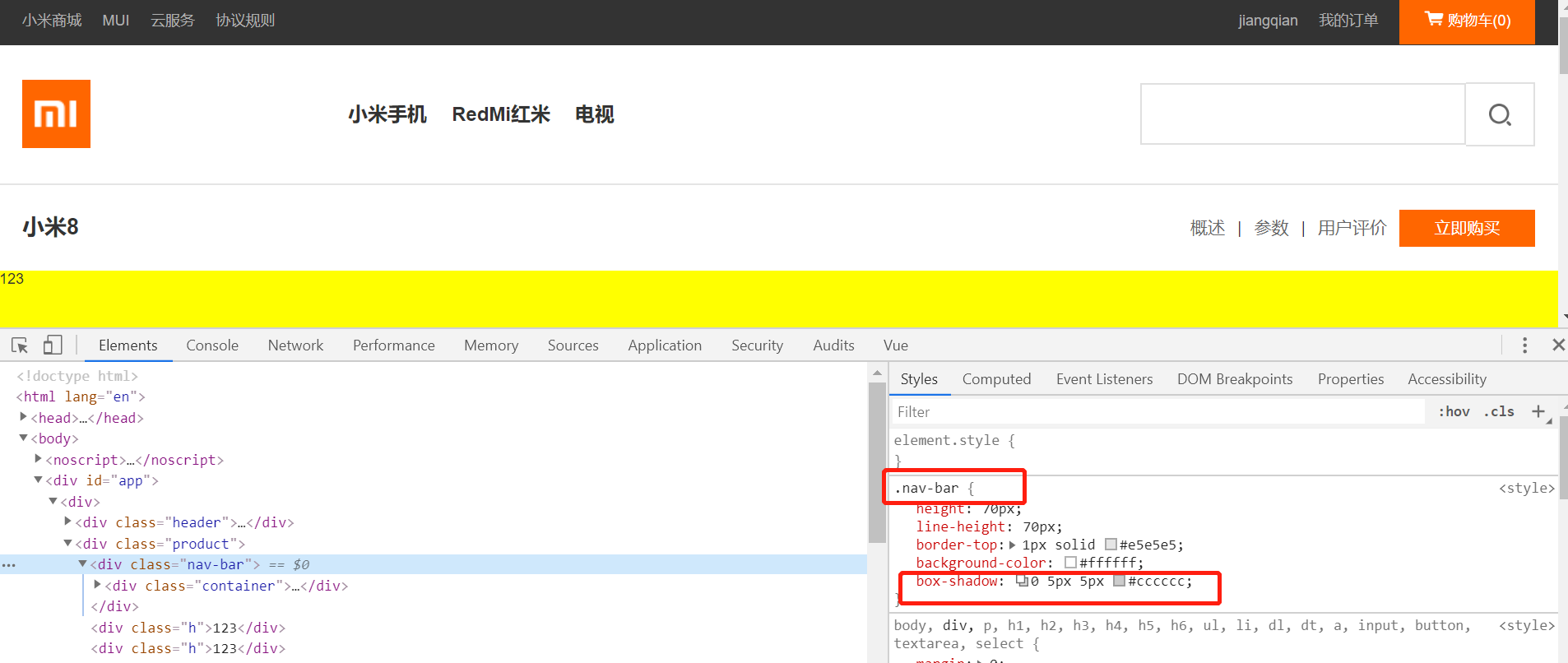1568x663 pixels.
Task: Open the #ffffff background color swatch
Action: tap(1070, 563)
